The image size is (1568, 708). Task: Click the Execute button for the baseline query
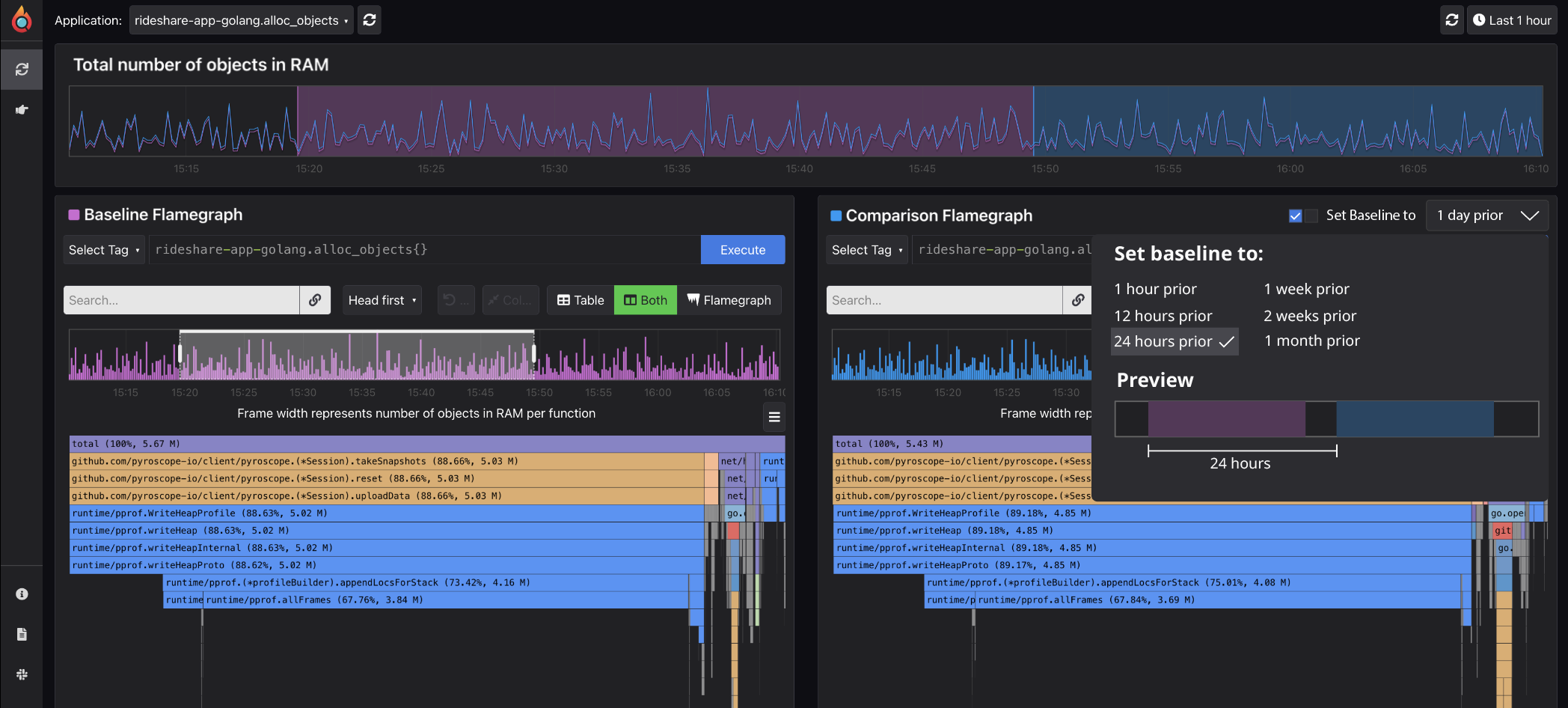tap(742, 249)
